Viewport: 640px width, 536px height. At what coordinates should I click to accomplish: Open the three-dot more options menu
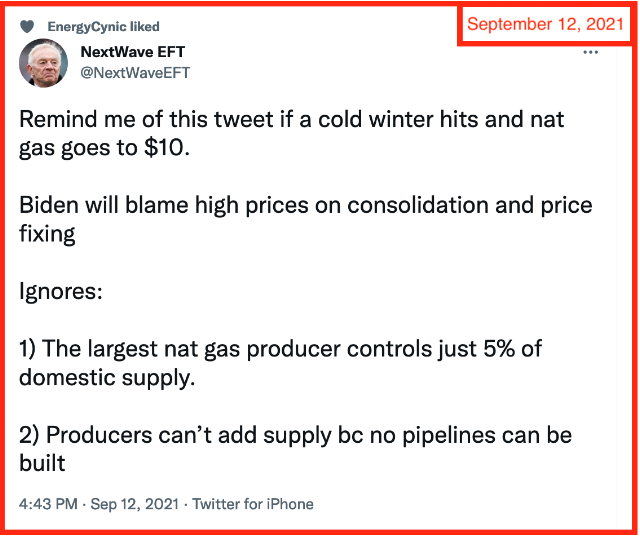click(591, 52)
